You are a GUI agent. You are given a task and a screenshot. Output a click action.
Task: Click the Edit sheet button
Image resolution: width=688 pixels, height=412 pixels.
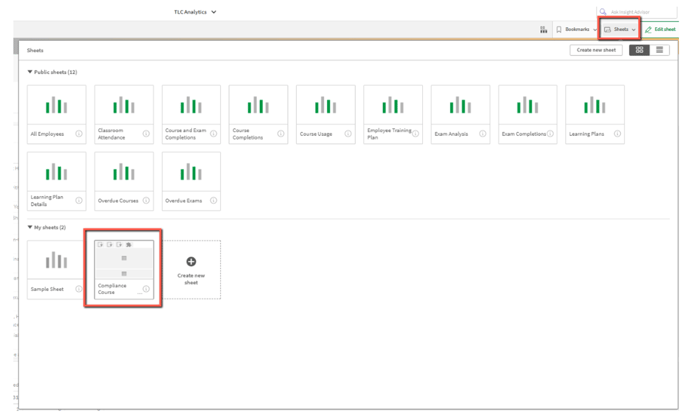(661, 30)
